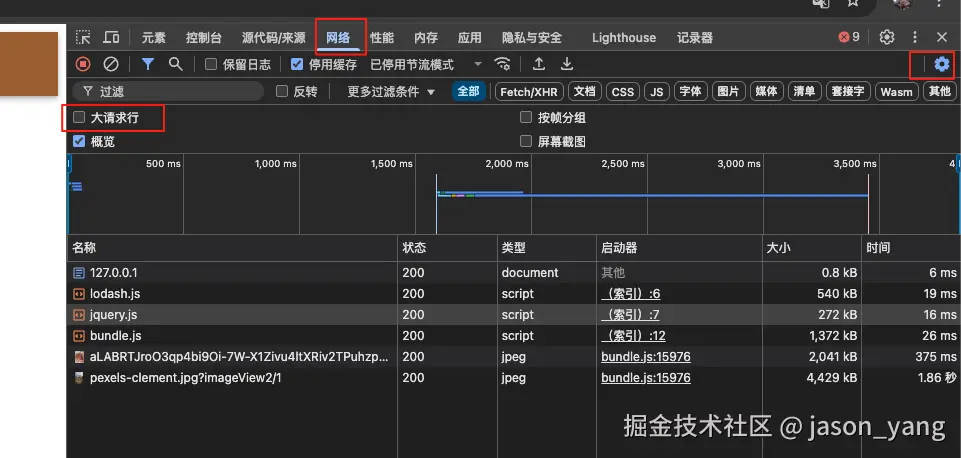Click the 2,000 ms overview timeline marker

point(507,164)
